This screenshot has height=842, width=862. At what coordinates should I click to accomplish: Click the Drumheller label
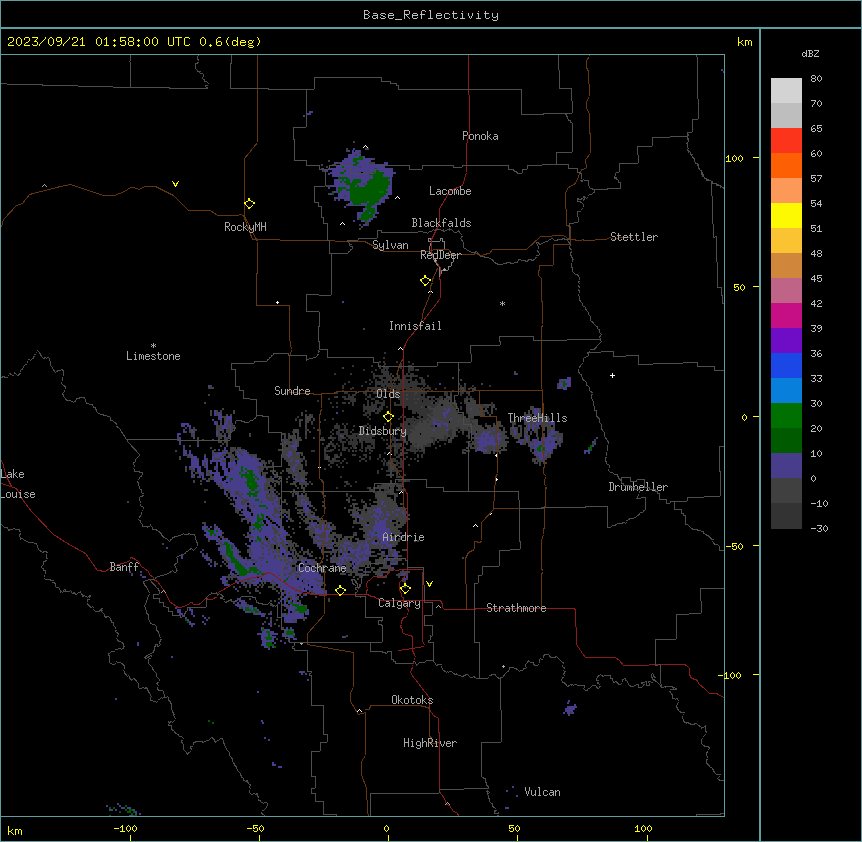638,487
